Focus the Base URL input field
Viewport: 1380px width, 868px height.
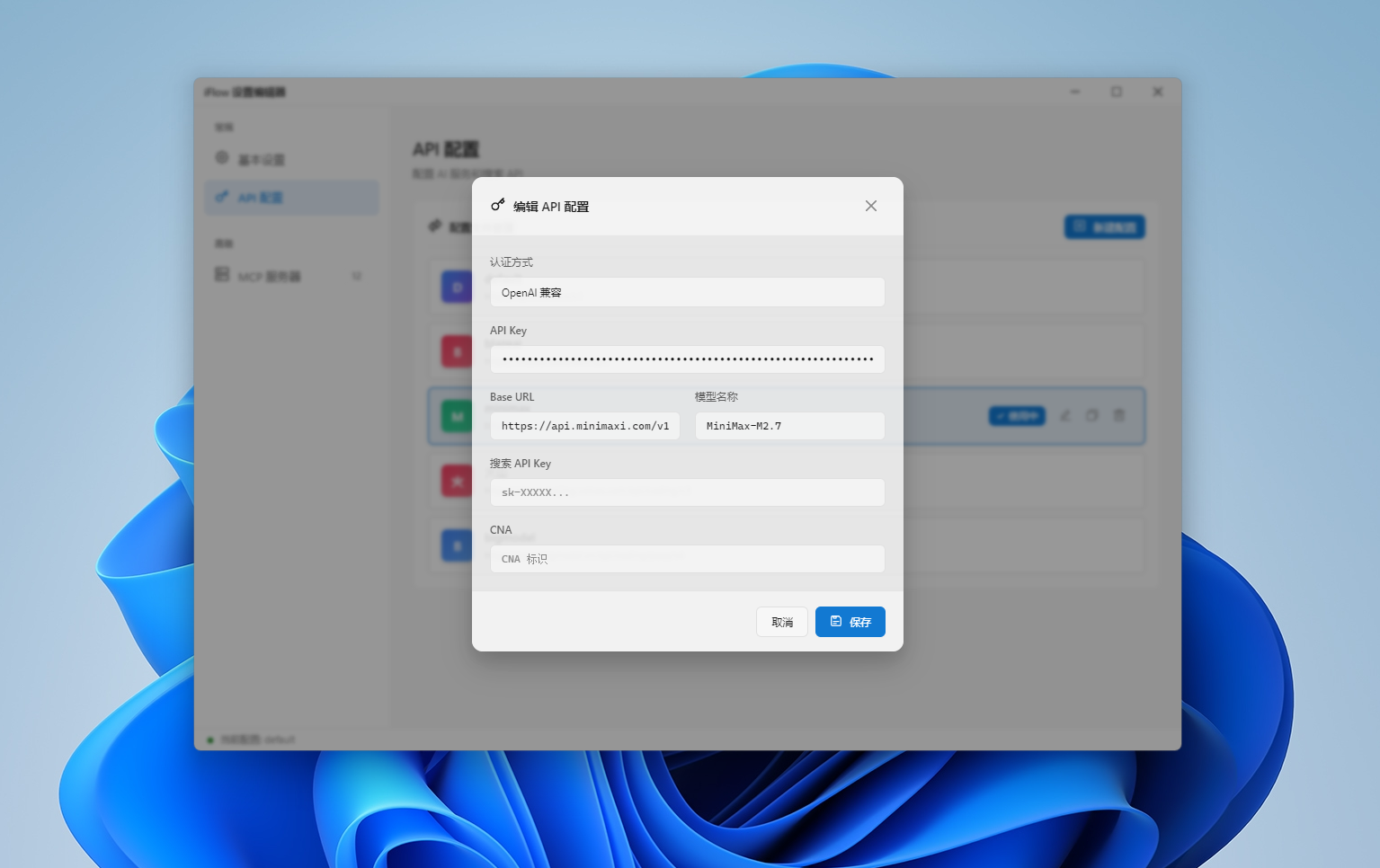tap(584, 426)
